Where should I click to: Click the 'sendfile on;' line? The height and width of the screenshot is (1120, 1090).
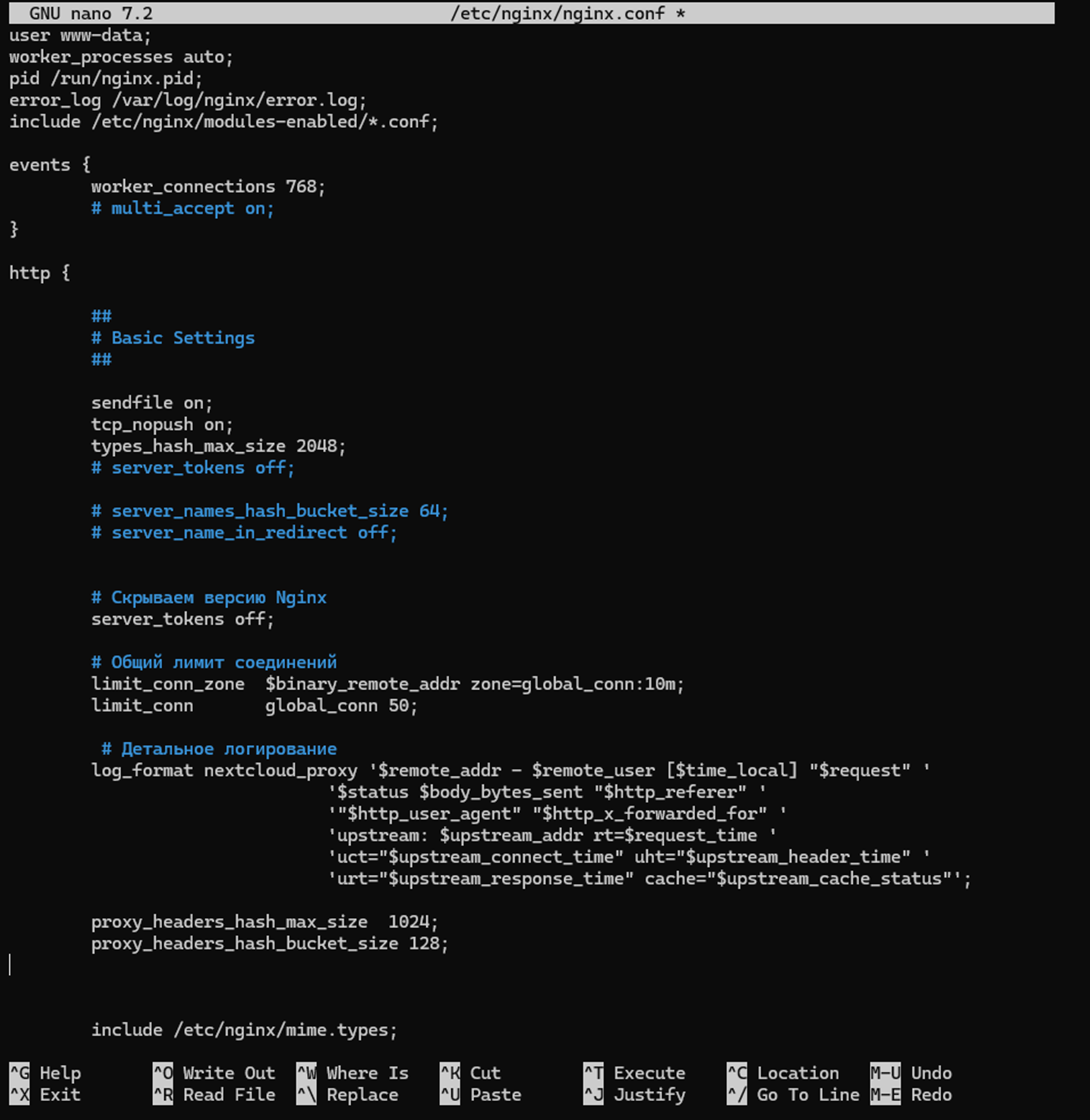tap(152, 403)
